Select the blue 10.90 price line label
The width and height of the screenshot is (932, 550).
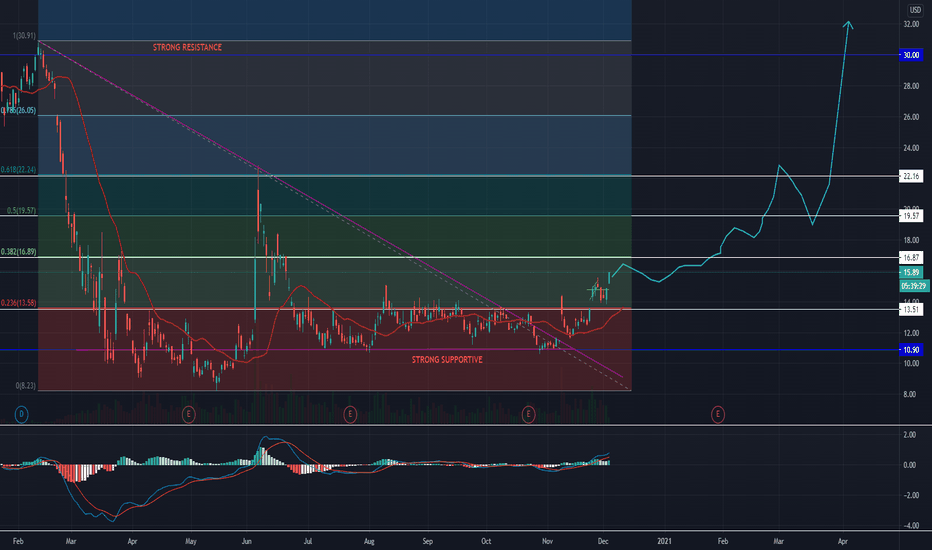pos(911,350)
